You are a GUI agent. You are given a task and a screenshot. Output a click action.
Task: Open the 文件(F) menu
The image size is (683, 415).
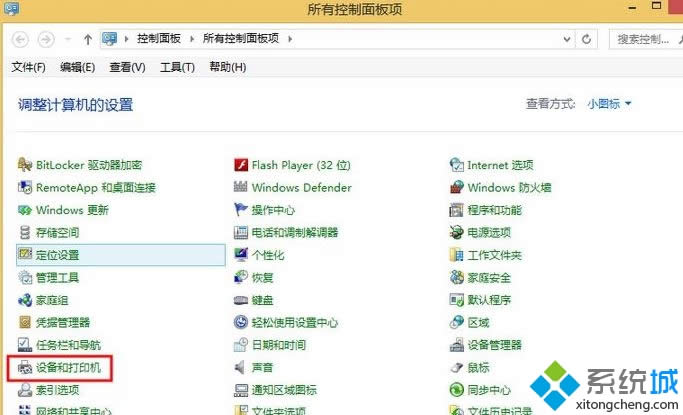(28, 67)
